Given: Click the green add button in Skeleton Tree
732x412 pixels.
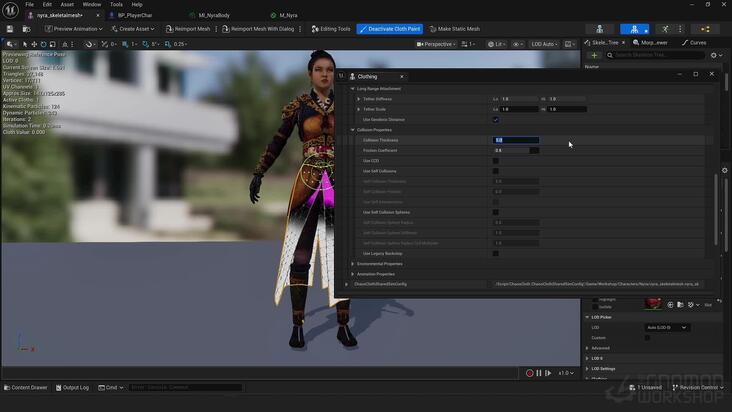Looking at the screenshot, I should coord(594,55).
